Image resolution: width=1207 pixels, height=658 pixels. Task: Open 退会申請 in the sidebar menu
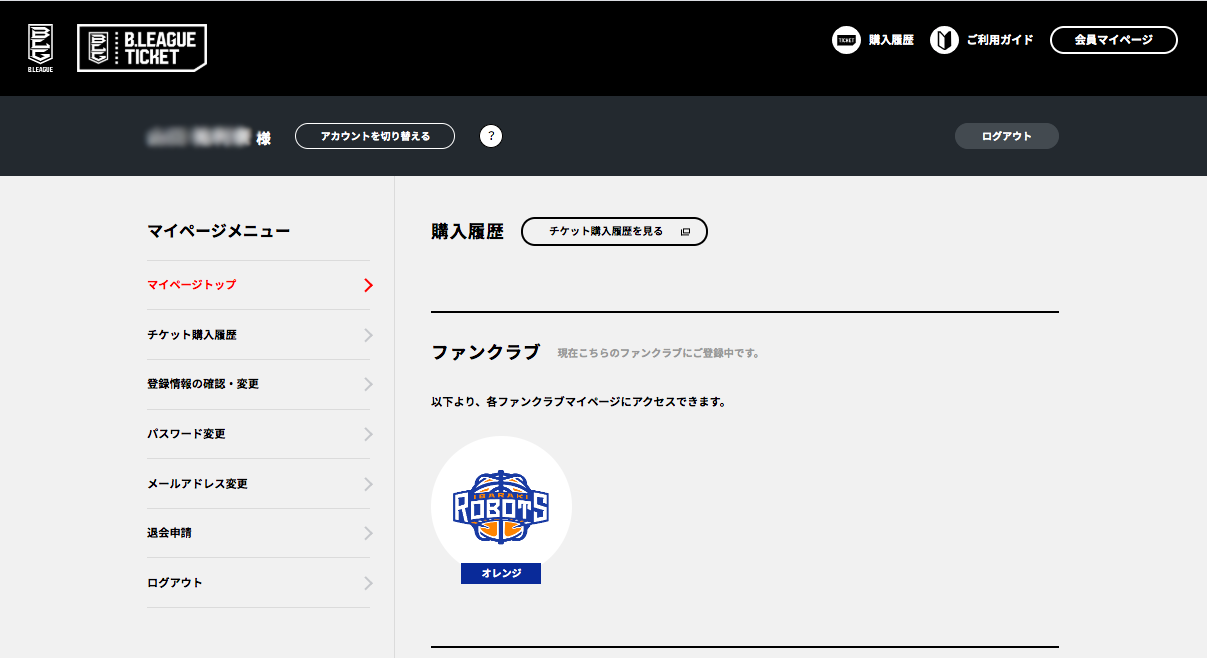click(258, 533)
